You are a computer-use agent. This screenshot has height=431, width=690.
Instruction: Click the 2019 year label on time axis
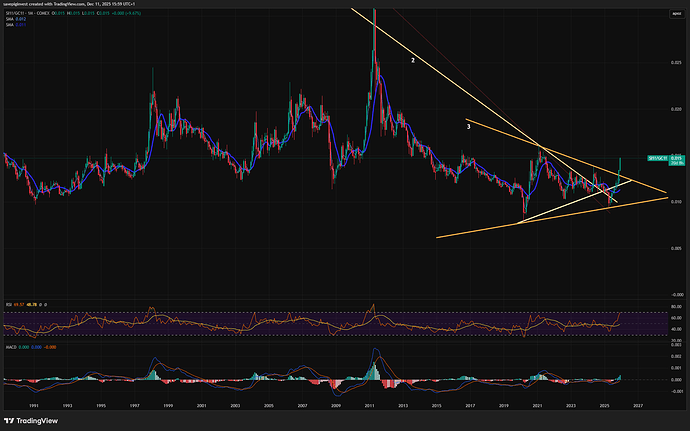tap(505, 407)
